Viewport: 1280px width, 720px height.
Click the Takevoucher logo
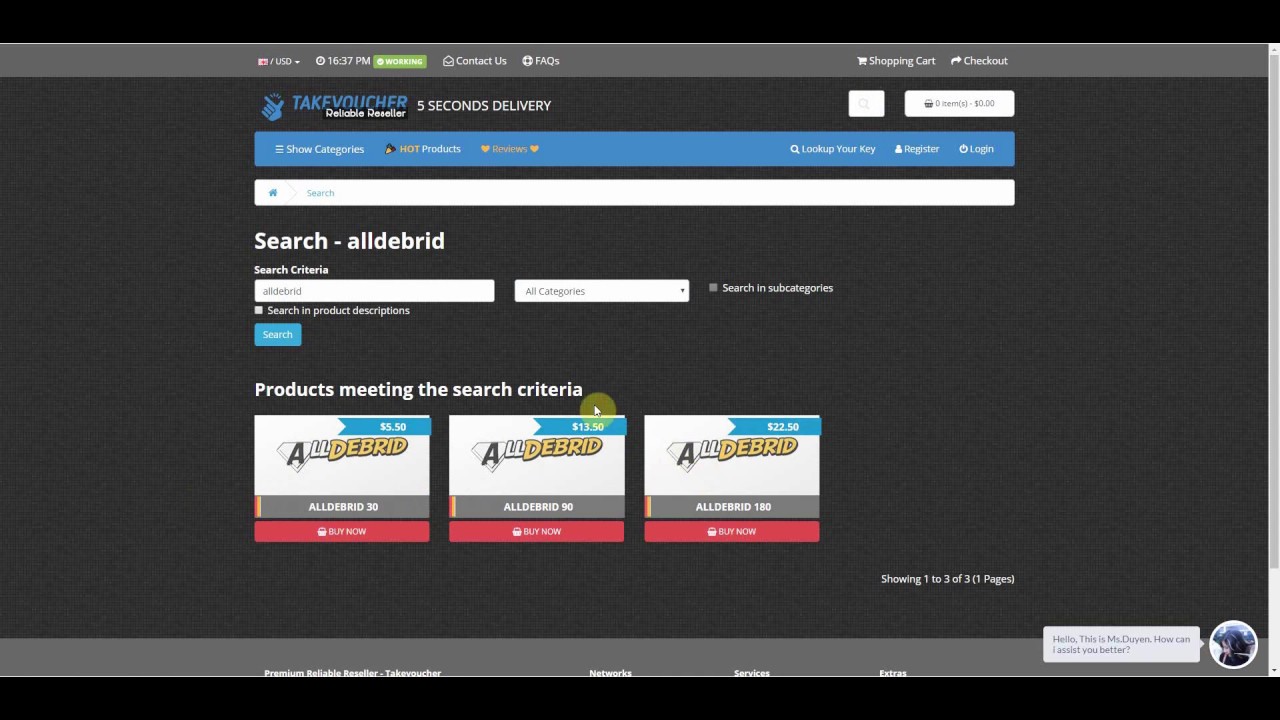tap(334, 106)
